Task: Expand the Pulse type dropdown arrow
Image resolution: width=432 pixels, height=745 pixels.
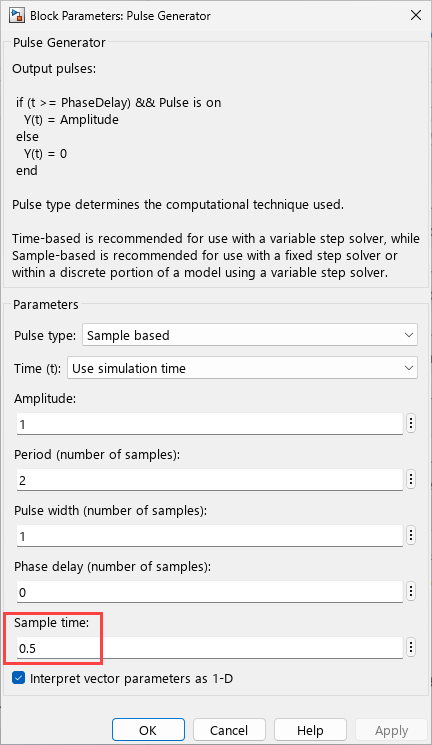Action: tap(409, 335)
